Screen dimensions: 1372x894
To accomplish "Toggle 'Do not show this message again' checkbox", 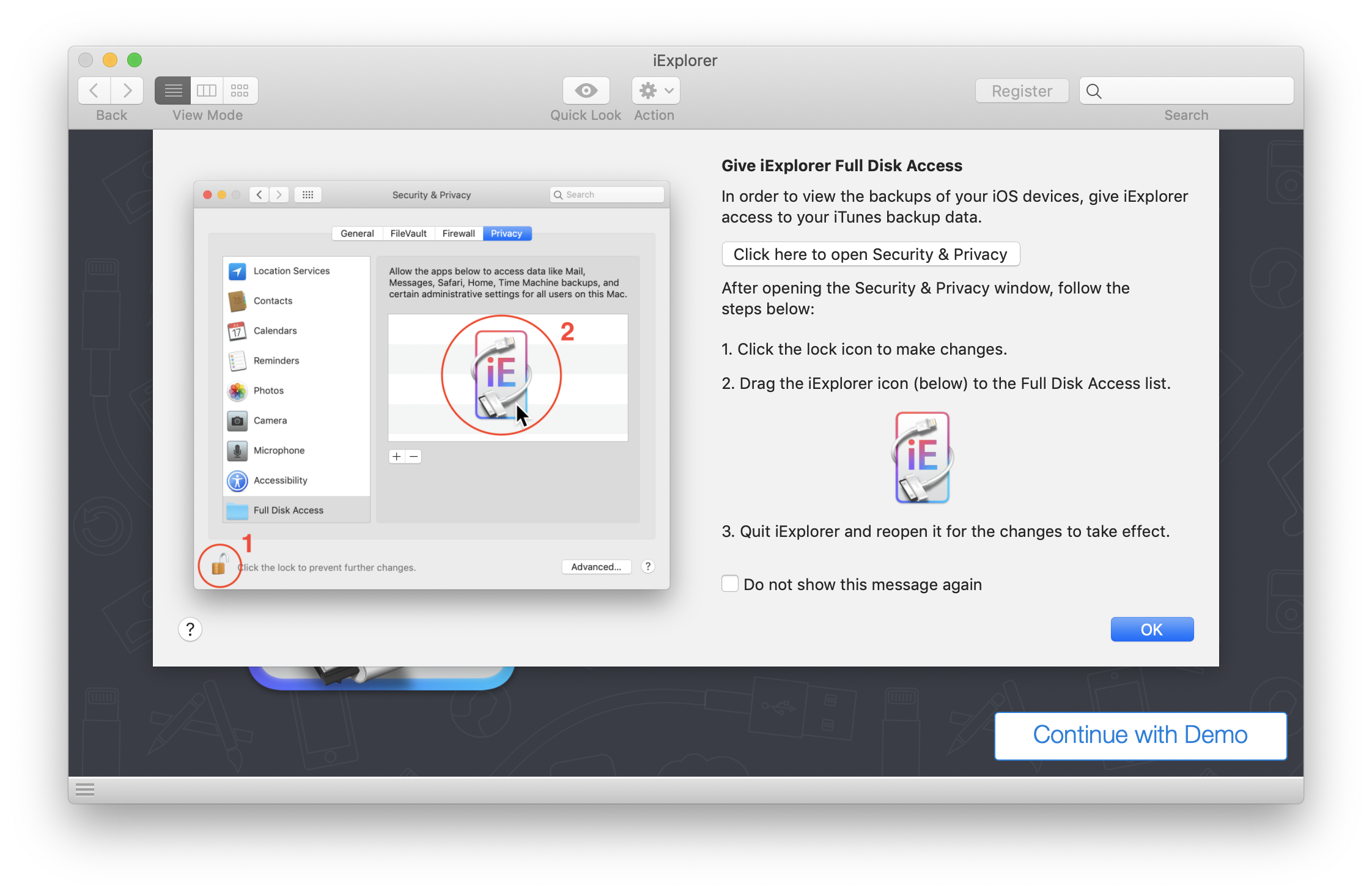I will pos(731,584).
